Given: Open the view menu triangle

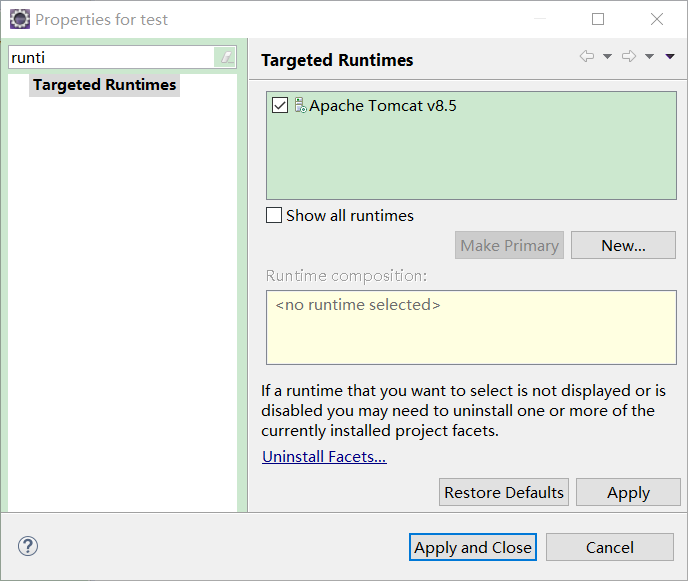Looking at the screenshot, I should (x=670, y=56).
